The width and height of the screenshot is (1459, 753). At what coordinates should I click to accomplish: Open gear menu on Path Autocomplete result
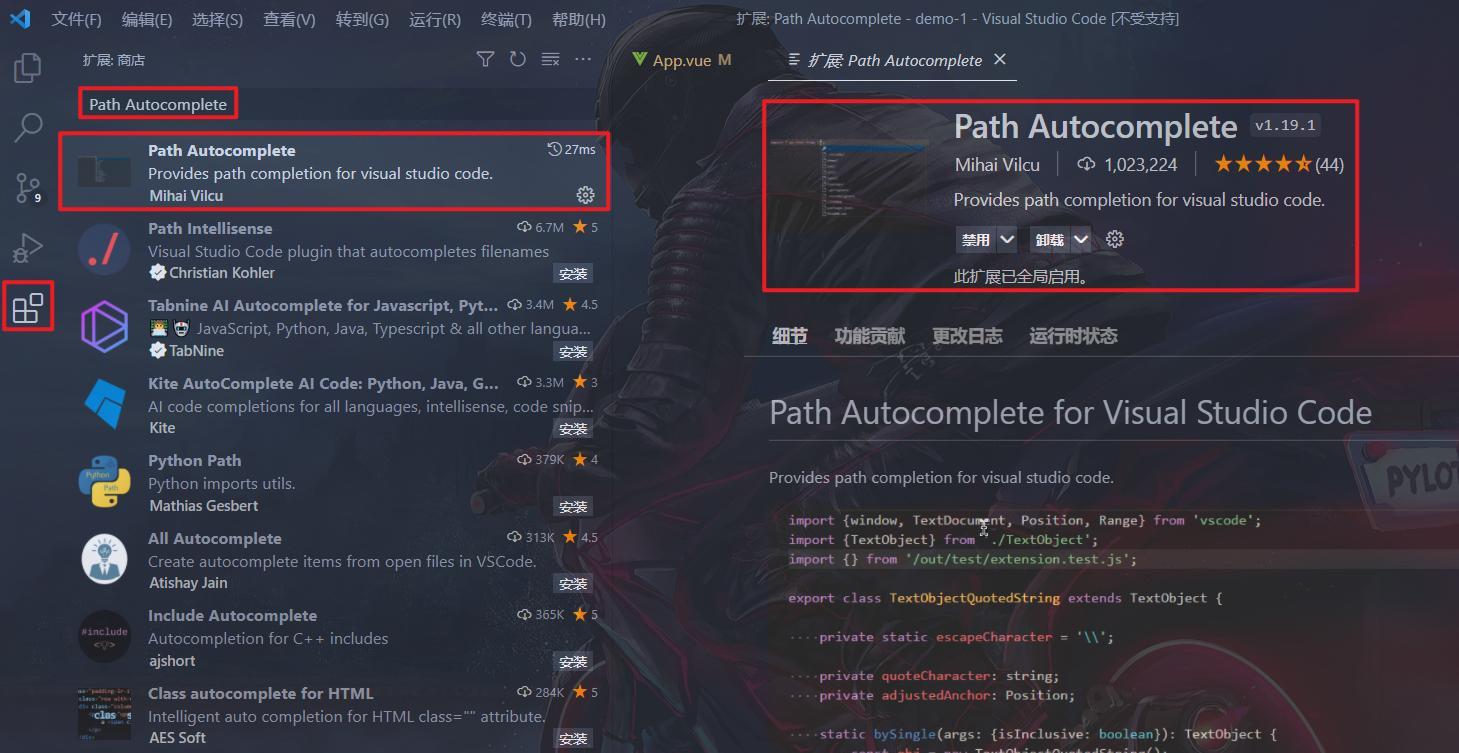(x=585, y=195)
